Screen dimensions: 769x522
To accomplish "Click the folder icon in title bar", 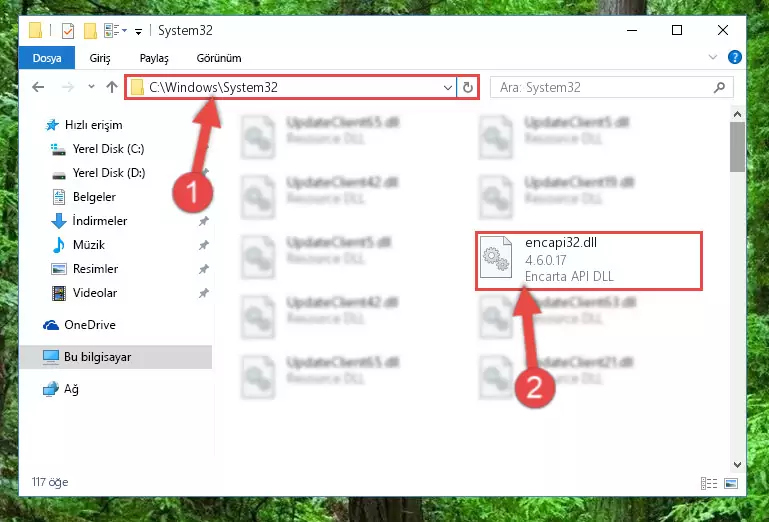I will click(35, 30).
